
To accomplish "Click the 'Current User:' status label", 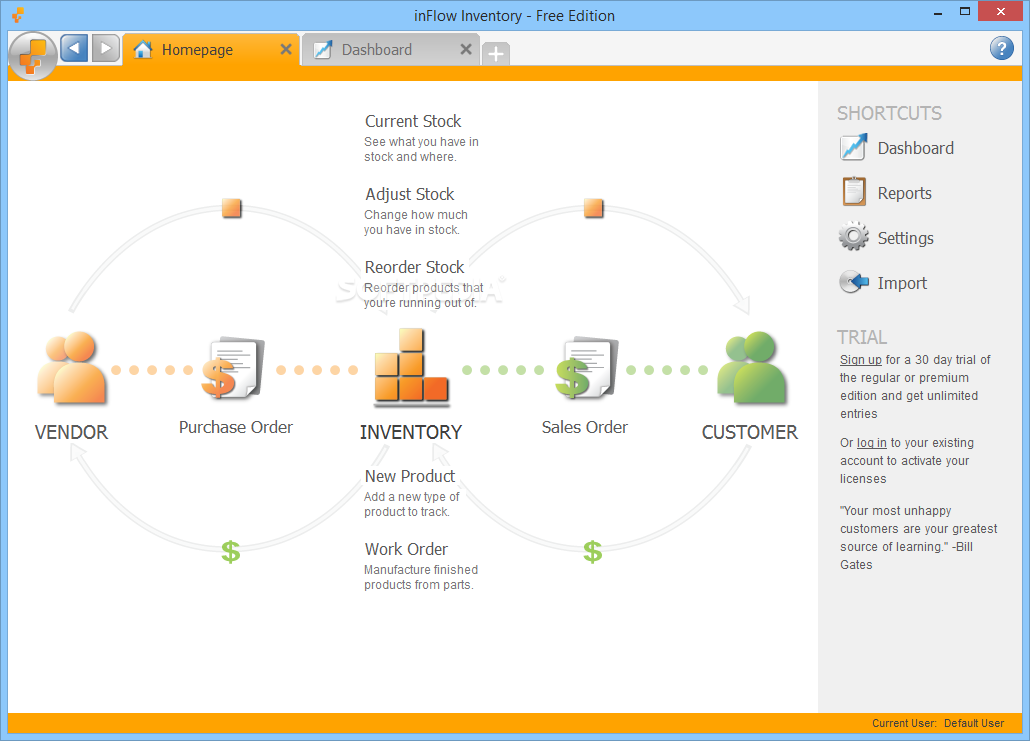I will pyautogui.click(x=904, y=723).
